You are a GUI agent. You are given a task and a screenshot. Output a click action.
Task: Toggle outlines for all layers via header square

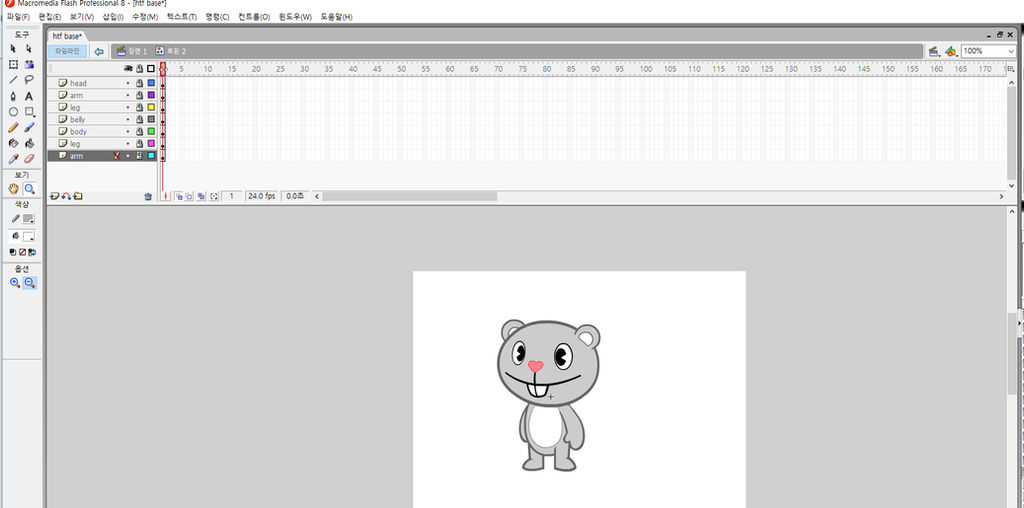point(151,68)
